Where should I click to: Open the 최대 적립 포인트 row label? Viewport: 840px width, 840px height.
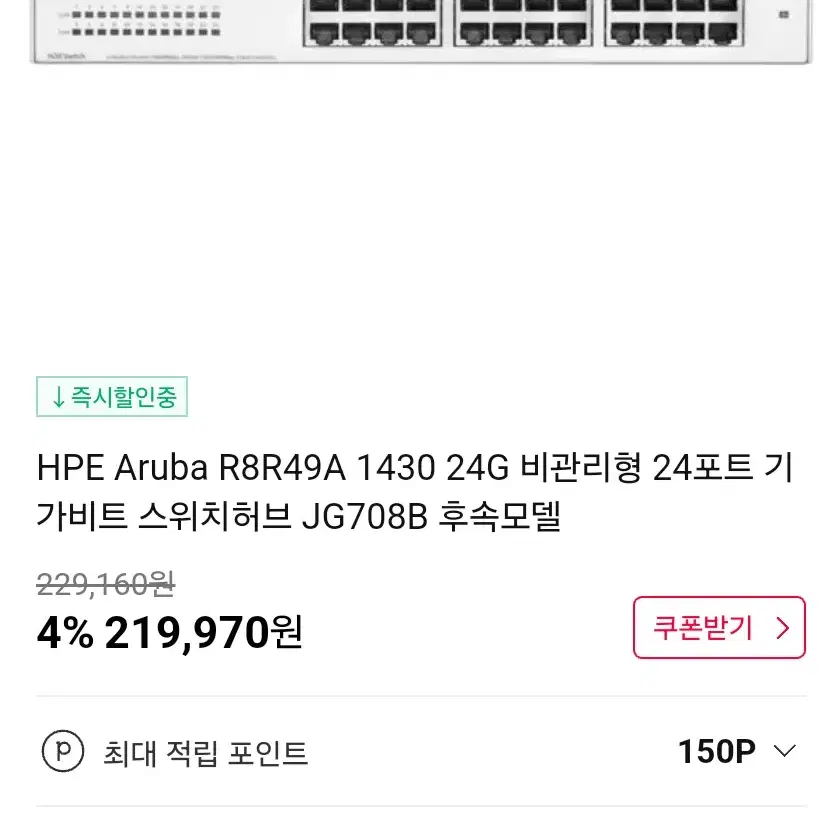pyautogui.click(x=205, y=753)
